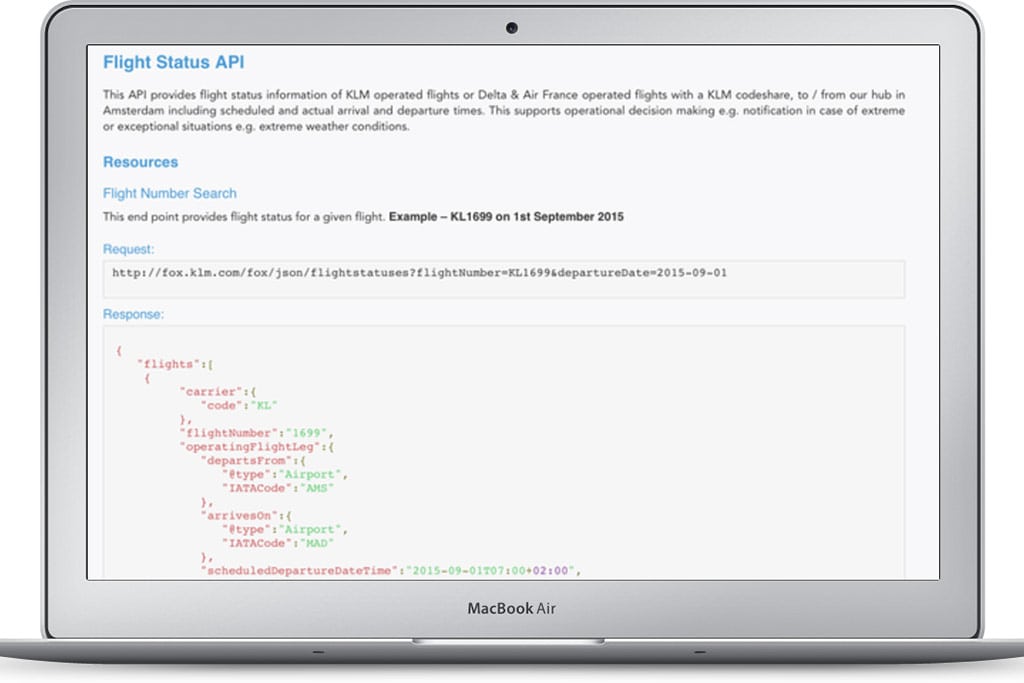This screenshot has width=1024, height=683.
Task: Click the request URL code box
Action: tap(504, 279)
